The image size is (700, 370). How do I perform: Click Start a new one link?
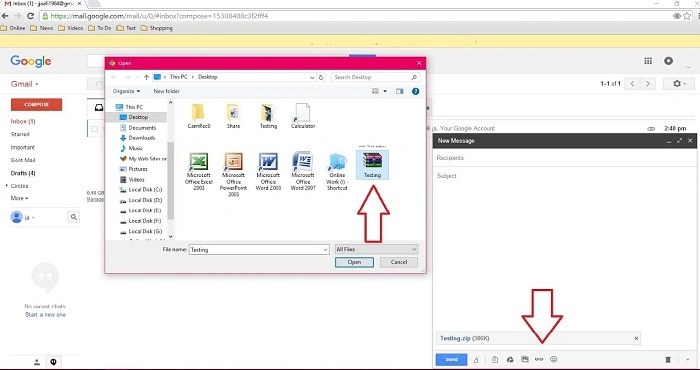45,315
